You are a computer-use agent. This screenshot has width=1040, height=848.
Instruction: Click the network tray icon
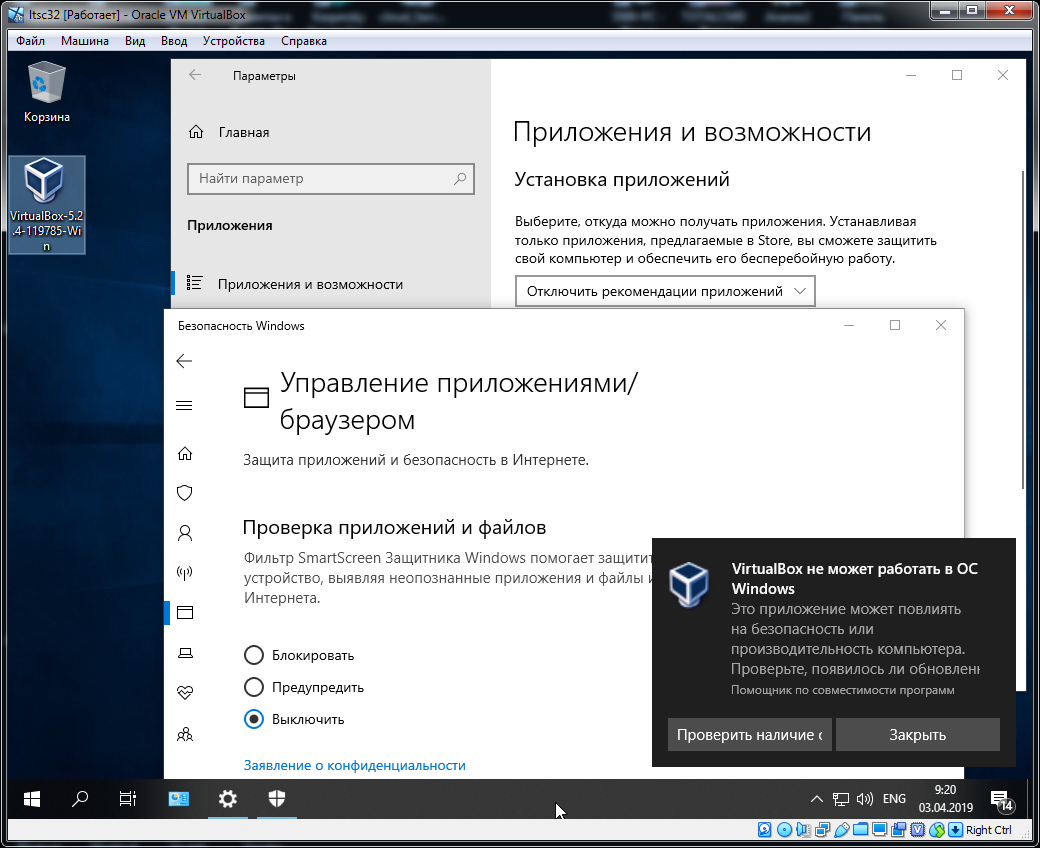point(840,799)
